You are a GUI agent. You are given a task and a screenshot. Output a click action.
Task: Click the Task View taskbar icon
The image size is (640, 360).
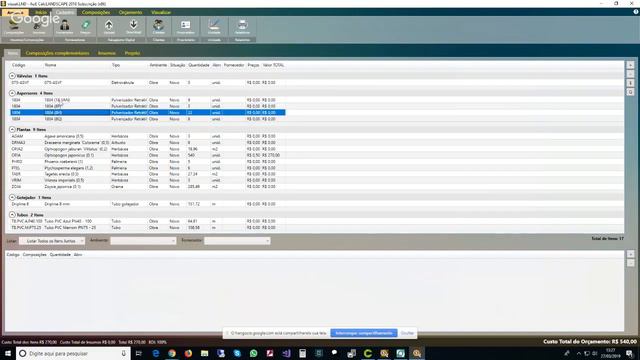click(x=139, y=353)
